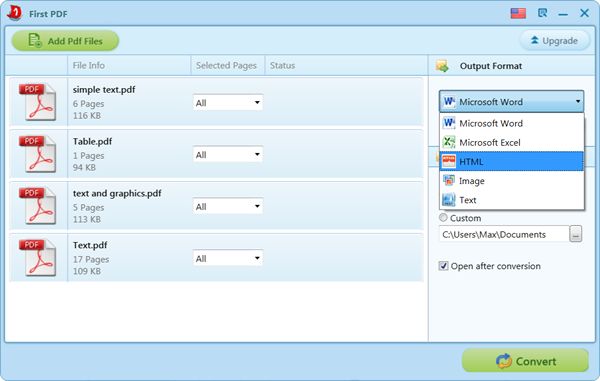Open the pages dropdown for text and graphics.pdf

point(228,207)
